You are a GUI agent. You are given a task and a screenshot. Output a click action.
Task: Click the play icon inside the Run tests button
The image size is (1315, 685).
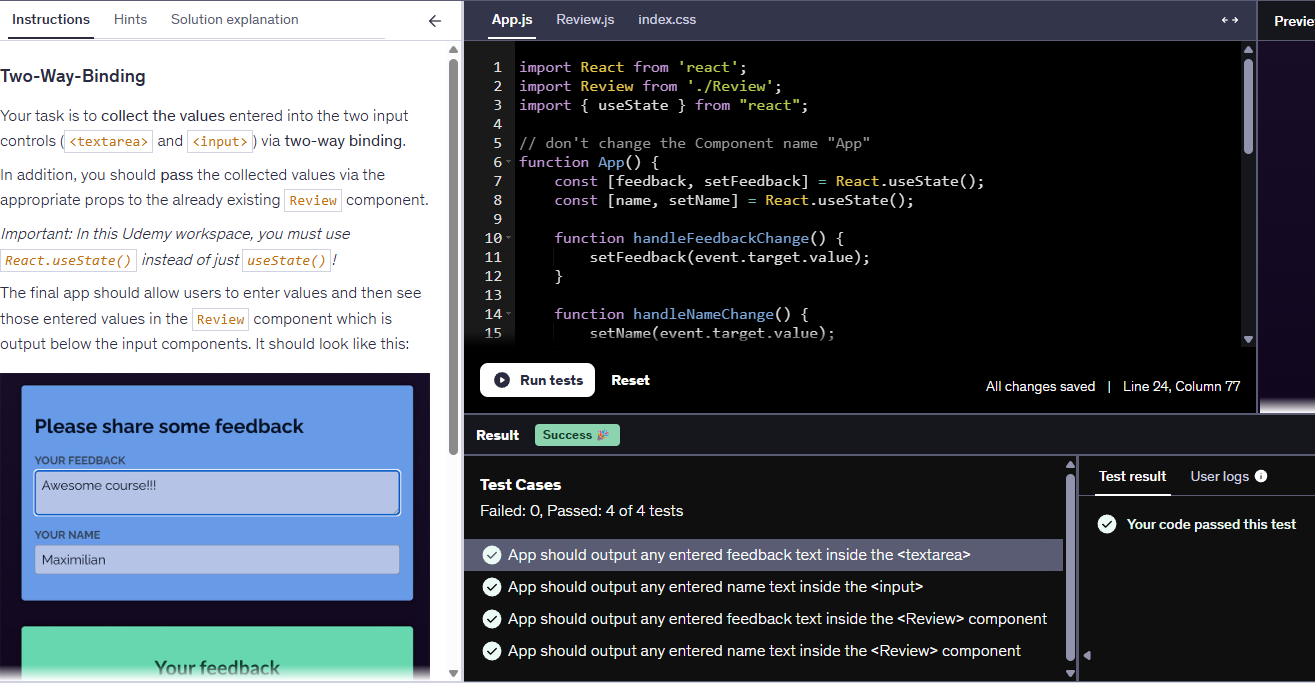(502, 380)
